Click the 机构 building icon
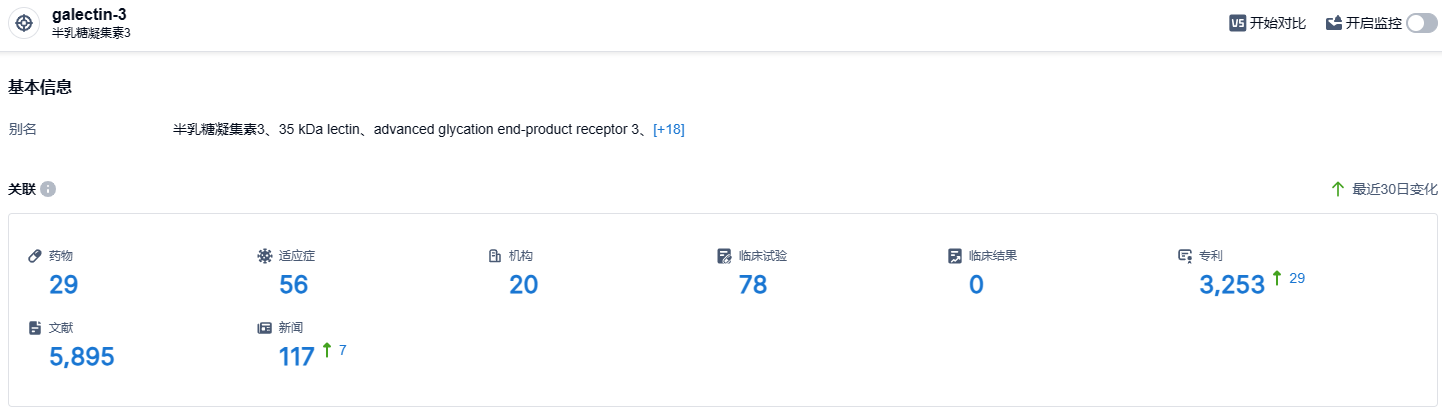1442x412 pixels. [x=495, y=256]
